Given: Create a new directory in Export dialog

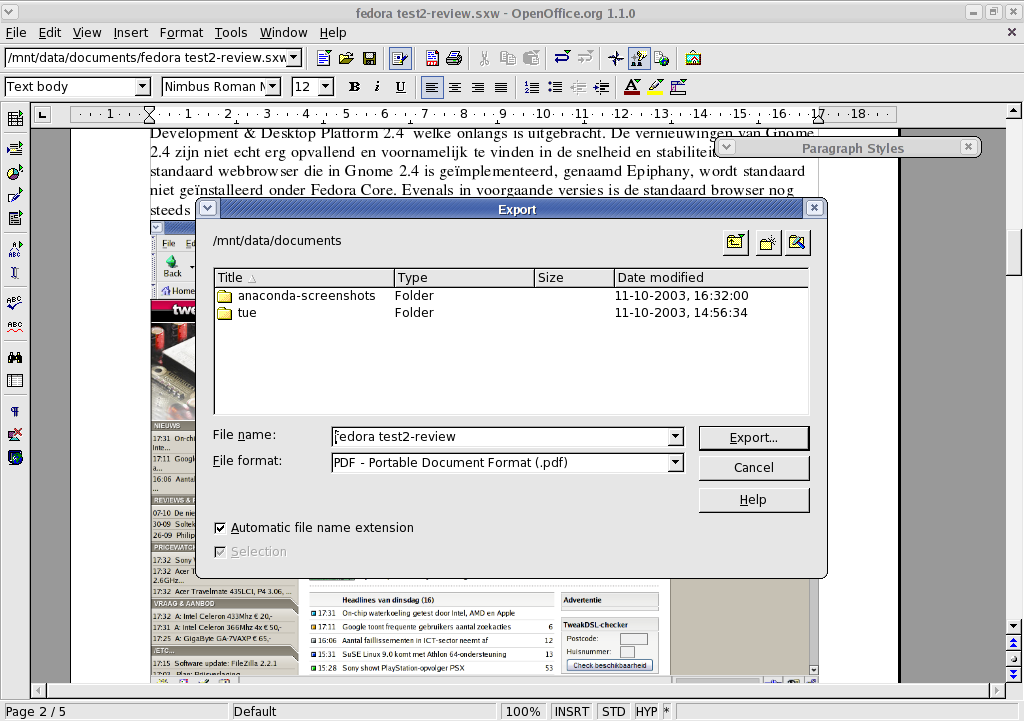Looking at the screenshot, I should point(767,242).
